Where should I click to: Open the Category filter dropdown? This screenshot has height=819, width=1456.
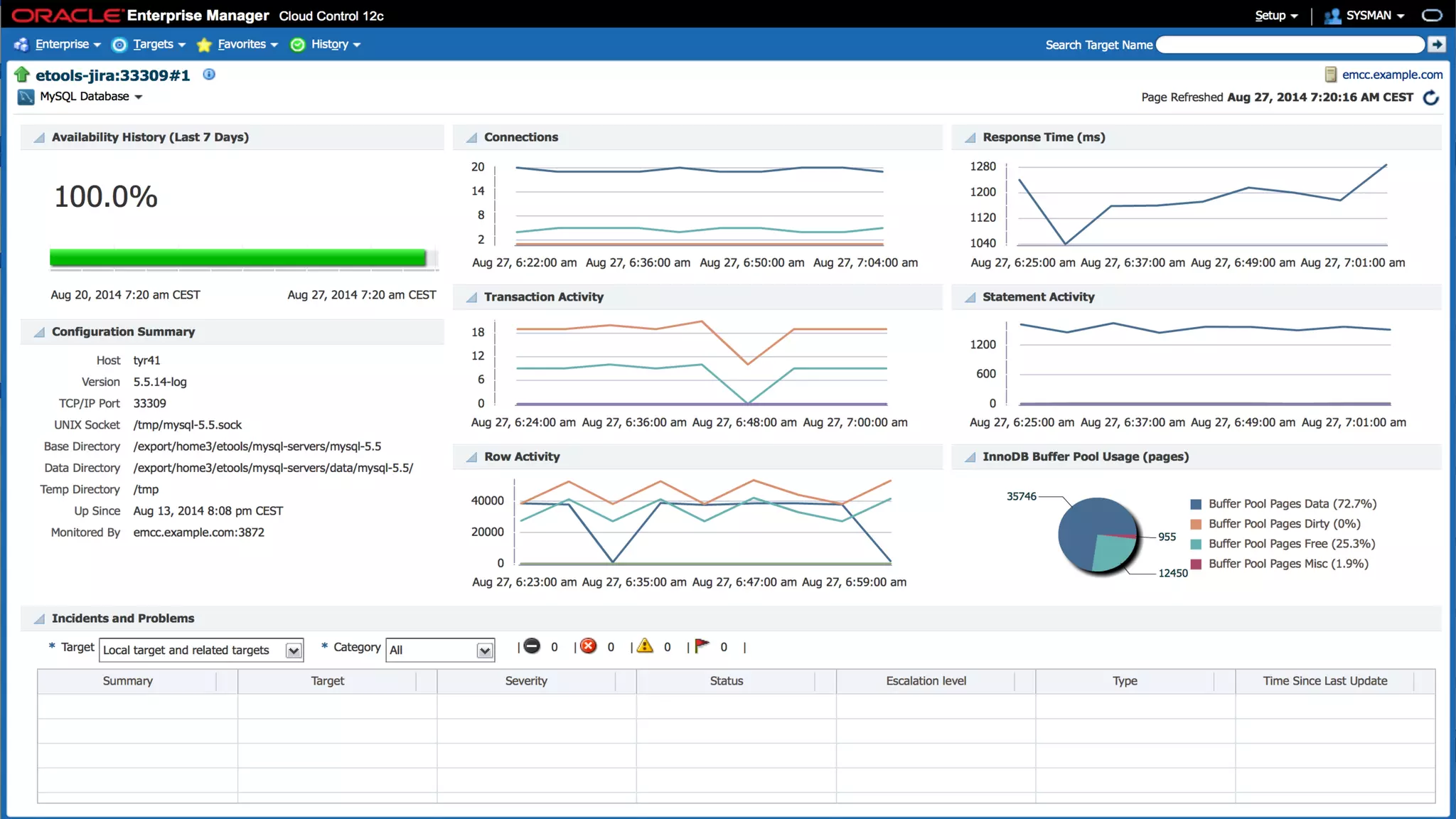tap(484, 651)
